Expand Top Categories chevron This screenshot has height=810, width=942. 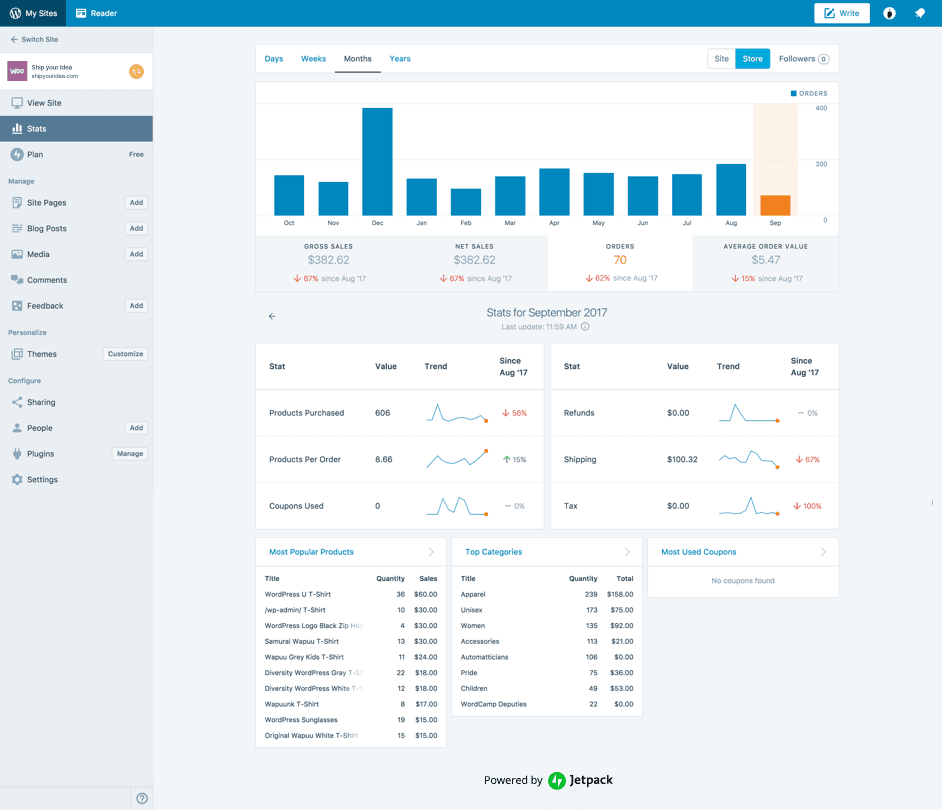[x=627, y=552]
